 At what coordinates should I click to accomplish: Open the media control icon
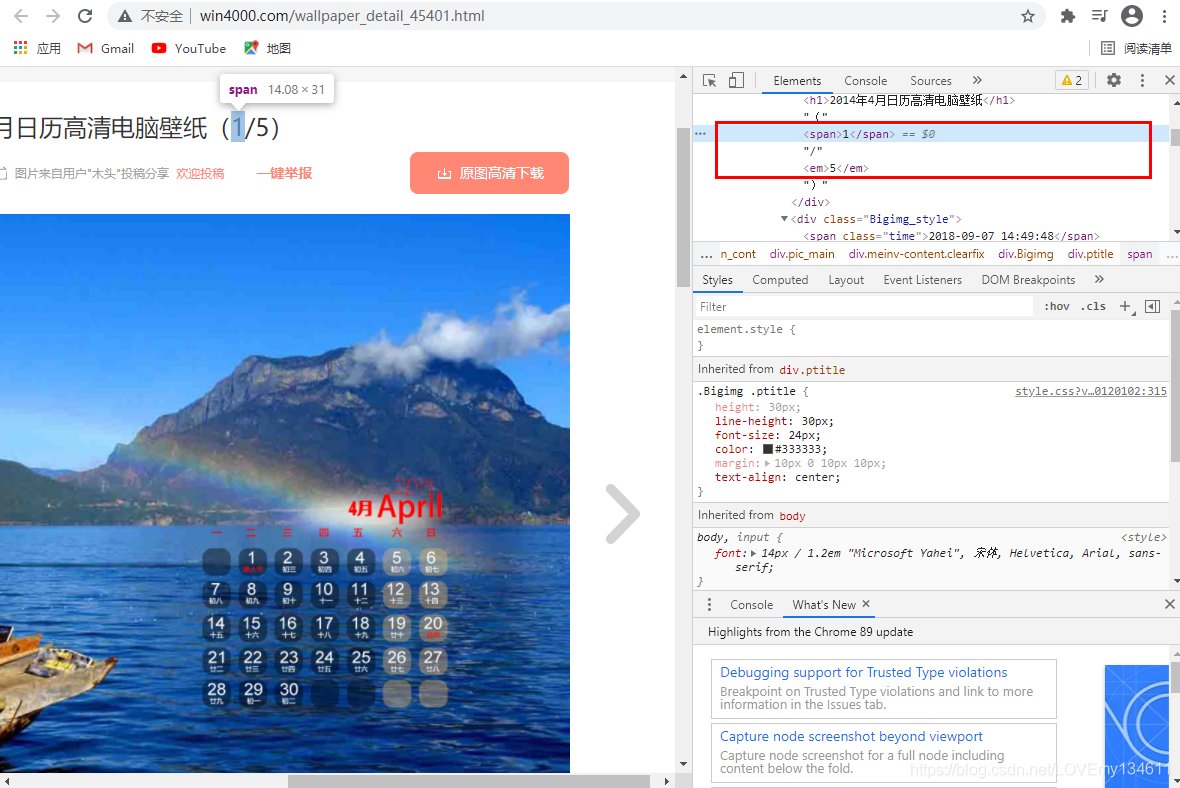coord(1099,16)
